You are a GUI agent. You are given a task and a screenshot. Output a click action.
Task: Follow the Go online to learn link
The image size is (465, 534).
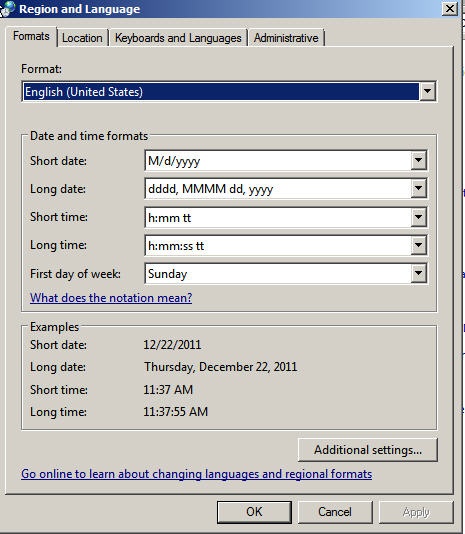coord(197,474)
